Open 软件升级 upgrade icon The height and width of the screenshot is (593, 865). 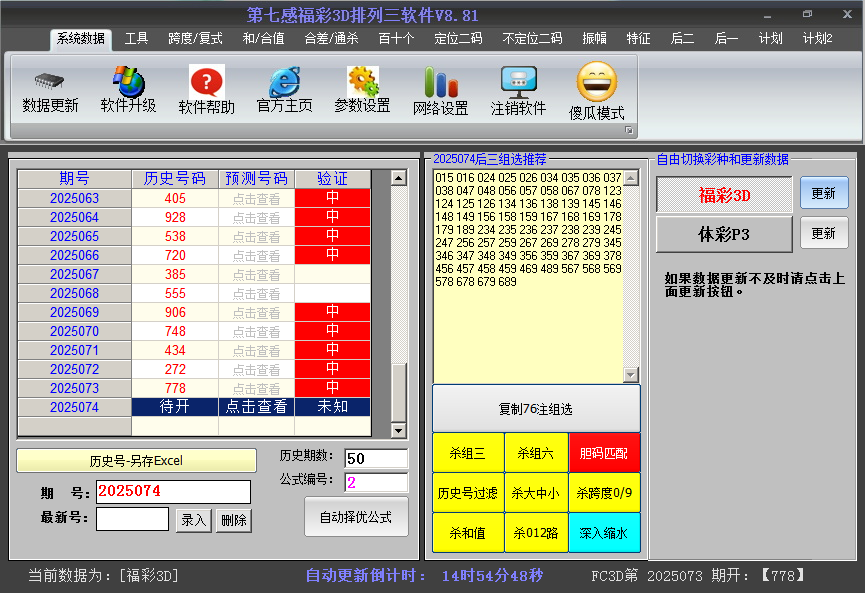(x=129, y=81)
